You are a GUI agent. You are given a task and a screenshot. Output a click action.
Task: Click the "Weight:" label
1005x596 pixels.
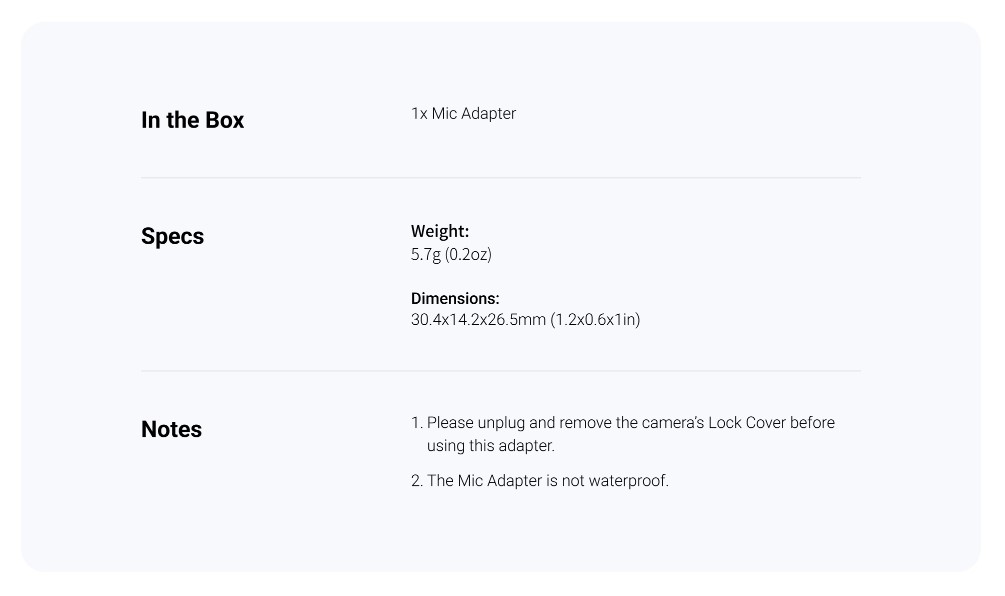440,231
